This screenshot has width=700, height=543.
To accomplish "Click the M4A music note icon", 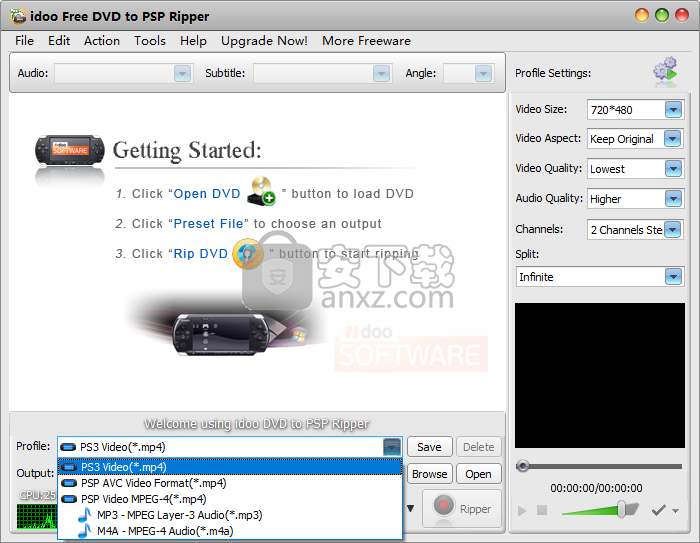I will coord(84,531).
